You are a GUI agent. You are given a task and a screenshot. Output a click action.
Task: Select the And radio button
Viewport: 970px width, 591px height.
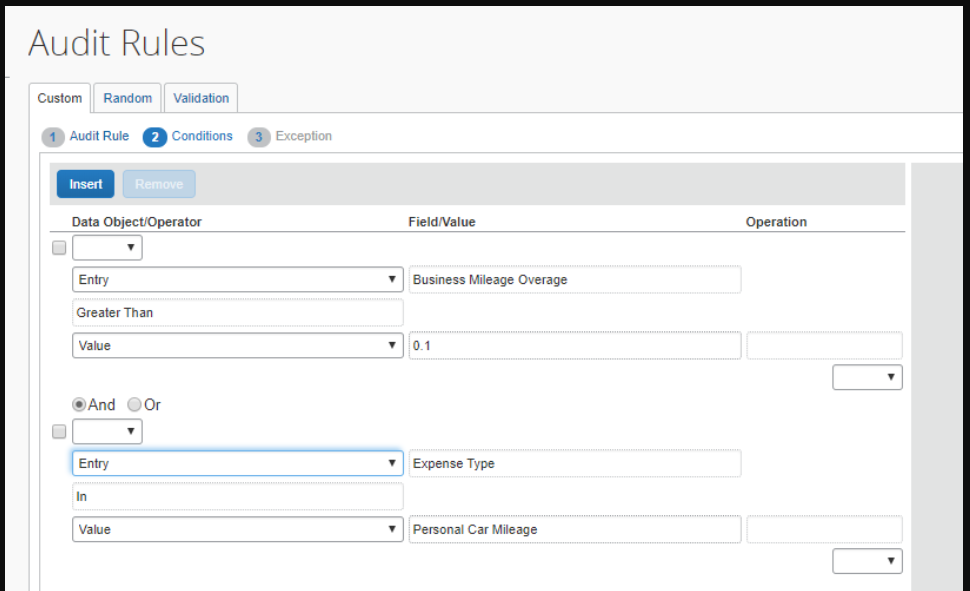79,405
